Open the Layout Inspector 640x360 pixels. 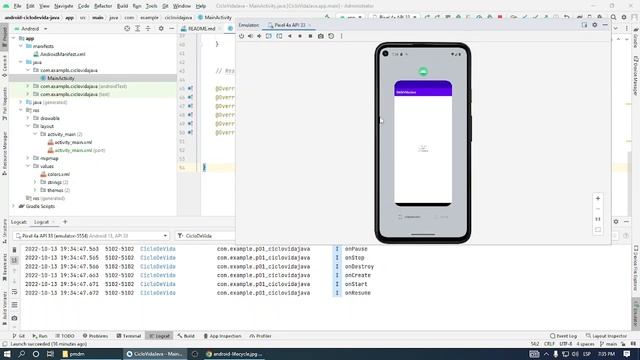[x=607, y=336]
